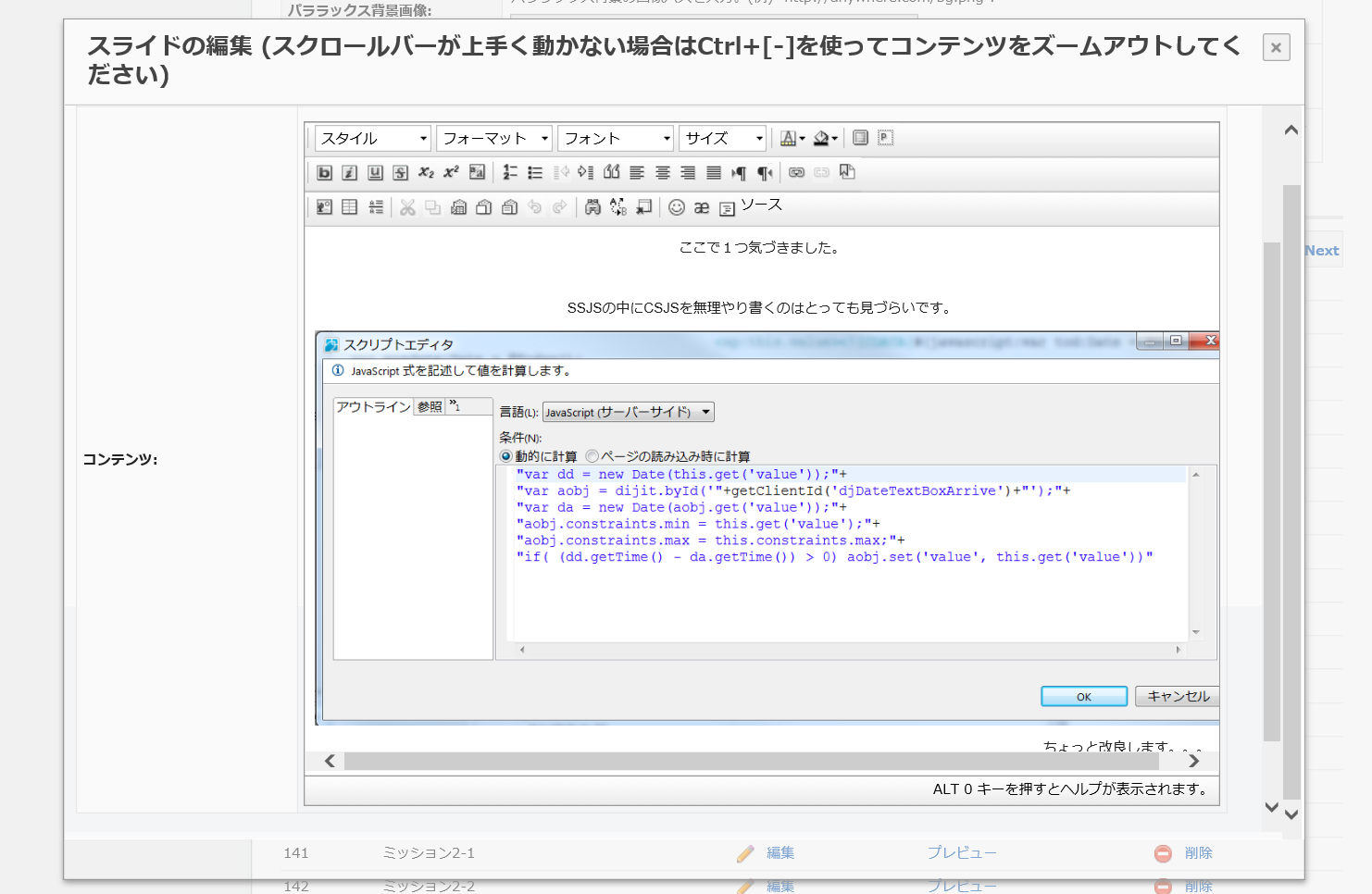
Task: Insert a hyperlink
Action: tap(796, 172)
